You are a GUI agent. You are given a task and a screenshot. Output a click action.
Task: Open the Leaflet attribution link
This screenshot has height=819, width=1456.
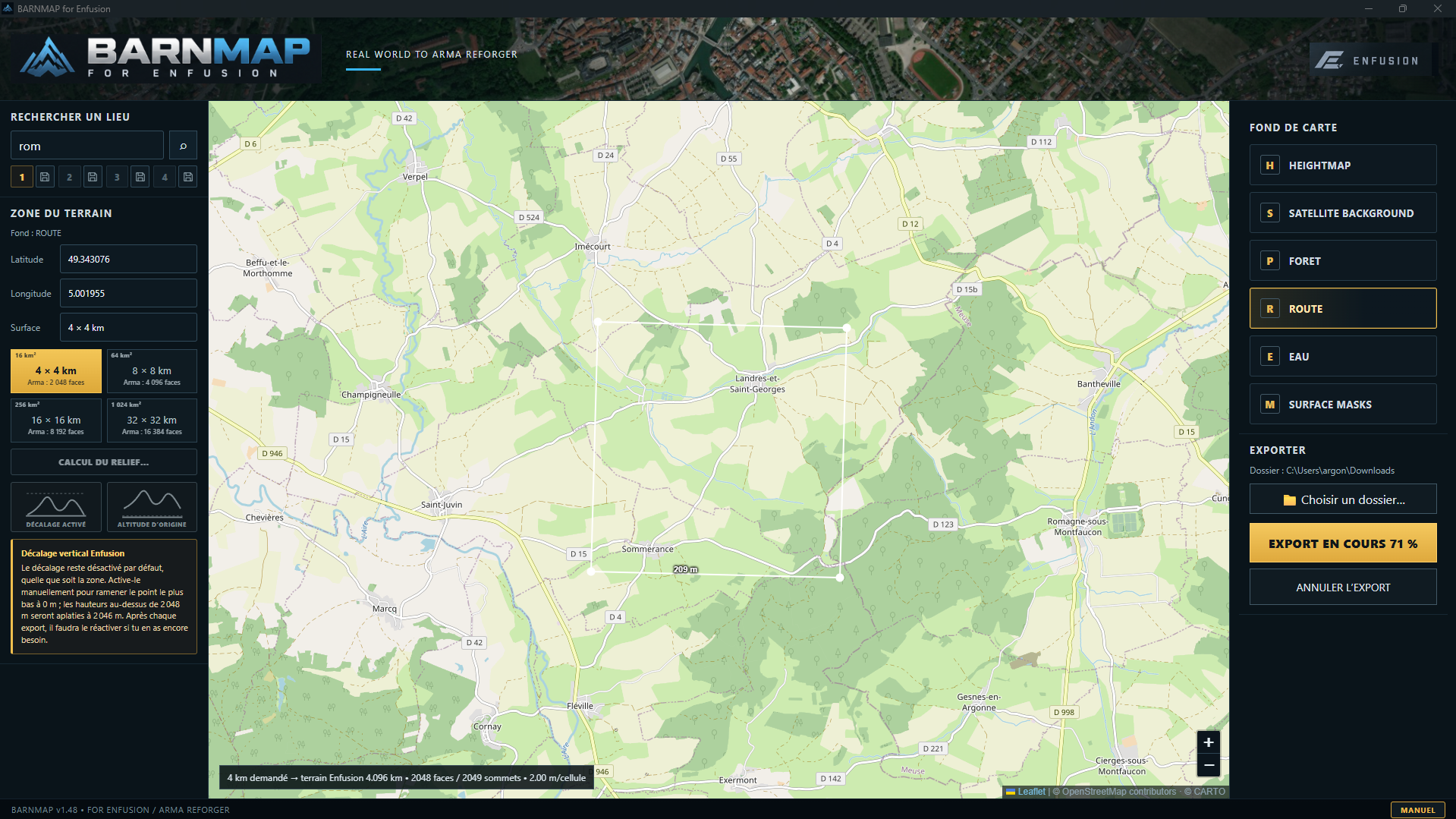(1031, 792)
